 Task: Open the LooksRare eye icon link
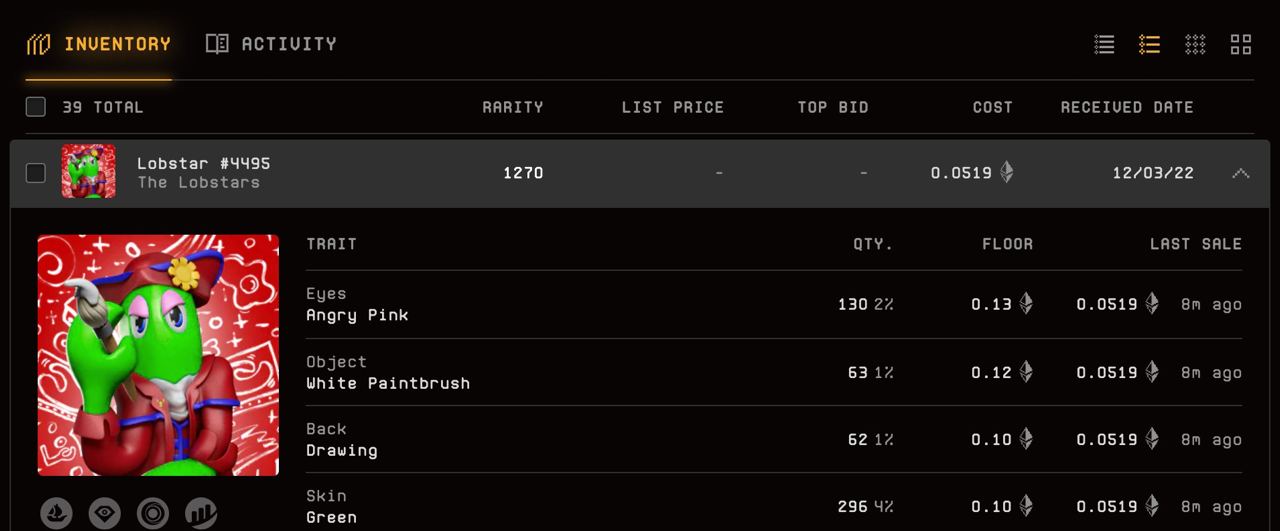pos(104,514)
